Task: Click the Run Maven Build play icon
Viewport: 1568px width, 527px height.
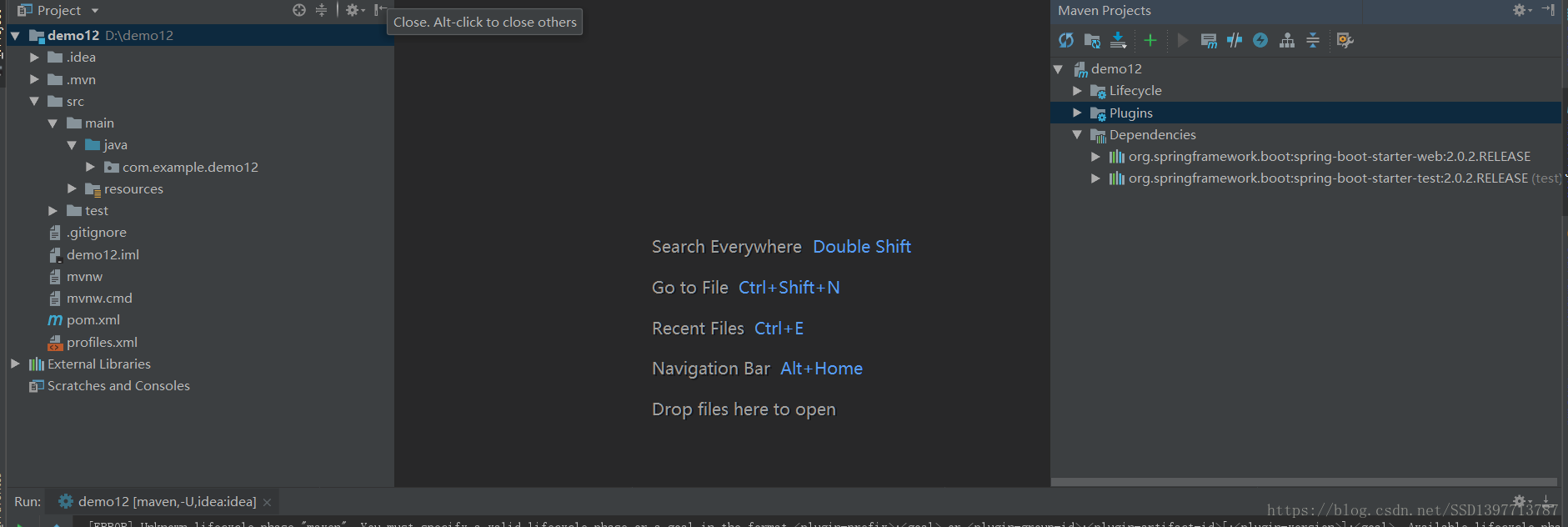Action: coord(1182,40)
